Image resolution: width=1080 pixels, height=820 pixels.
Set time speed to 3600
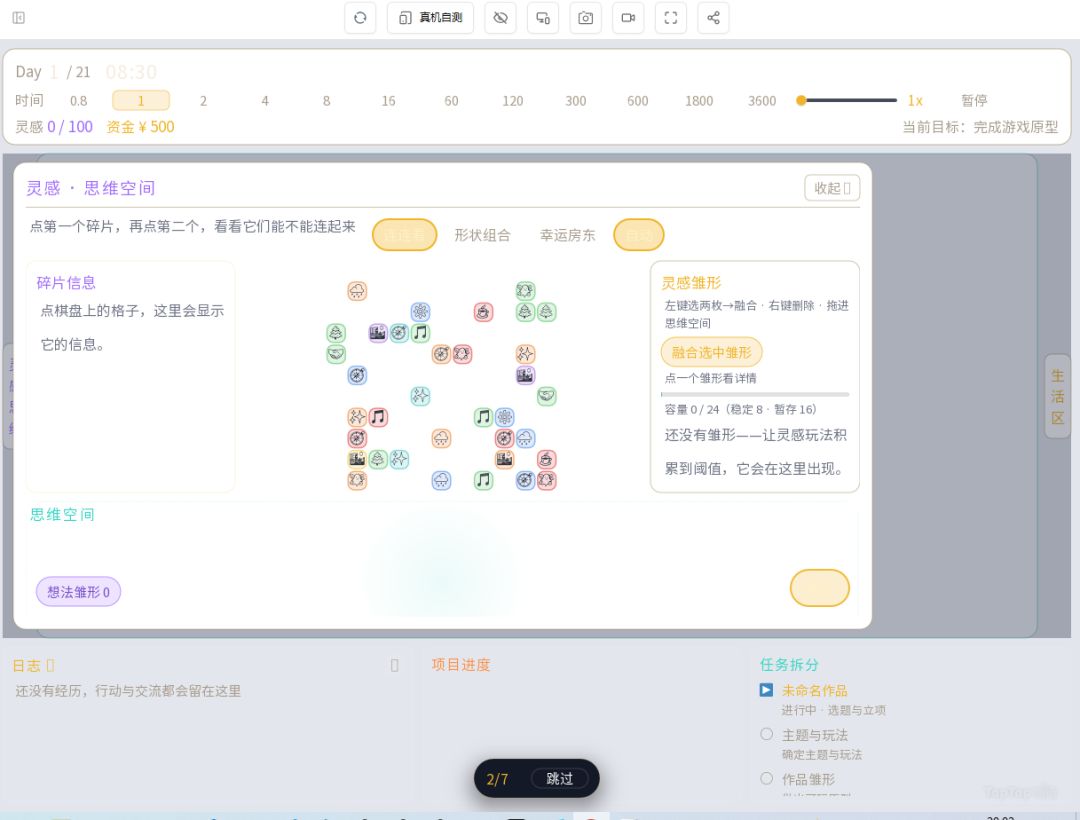pos(762,101)
